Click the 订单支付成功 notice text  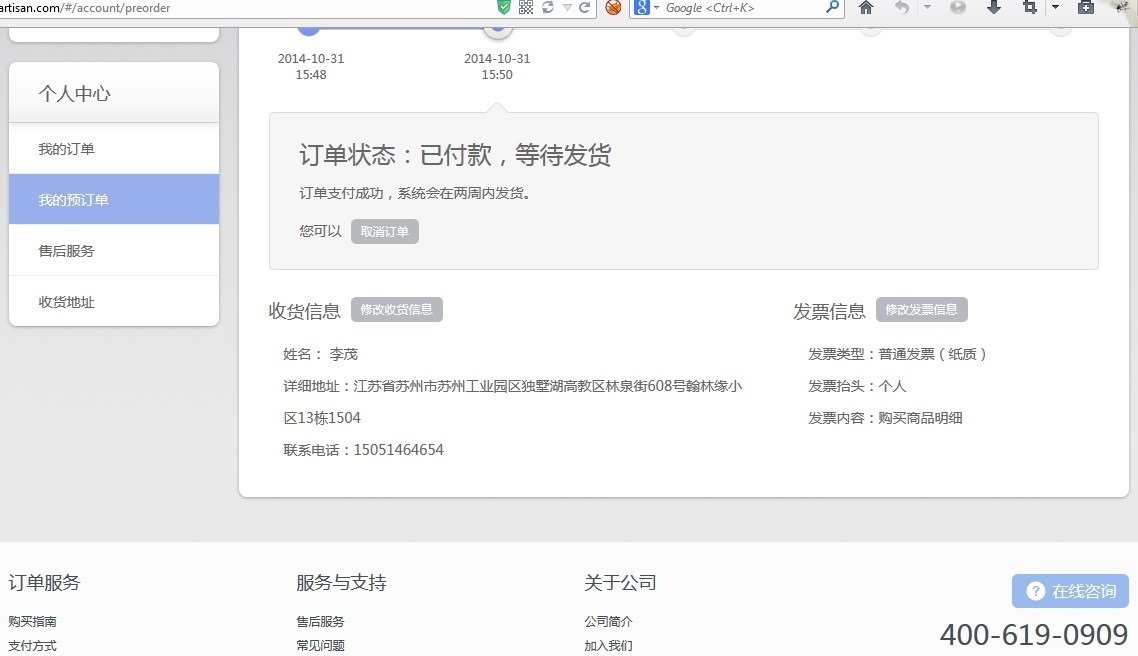(x=415, y=193)
